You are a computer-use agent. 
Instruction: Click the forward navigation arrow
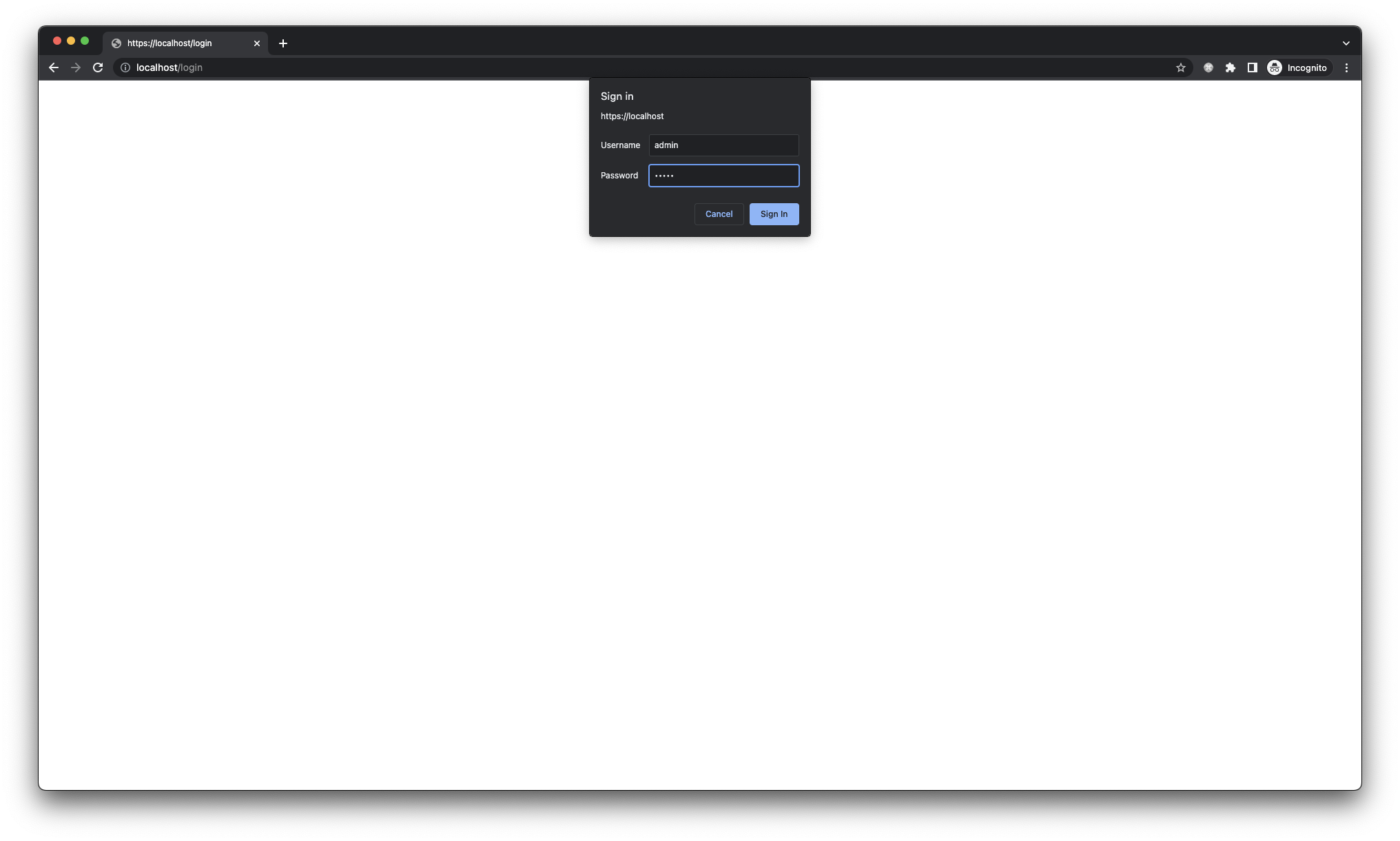click(x=76, y=68)
